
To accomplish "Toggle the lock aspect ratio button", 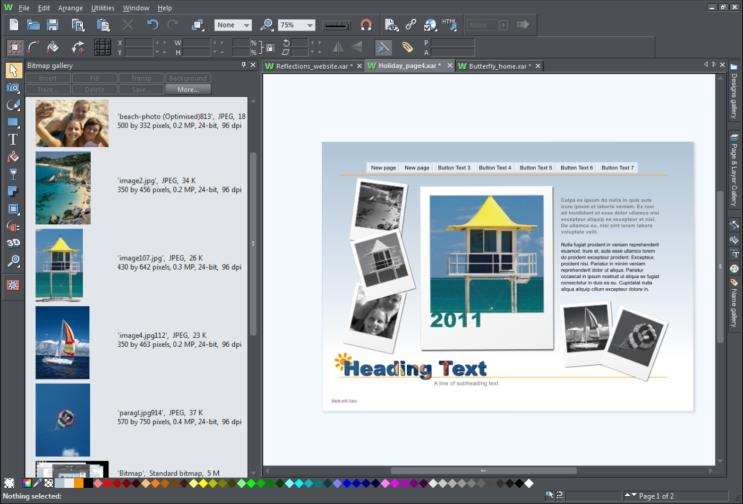I will [x=270, y=47].
